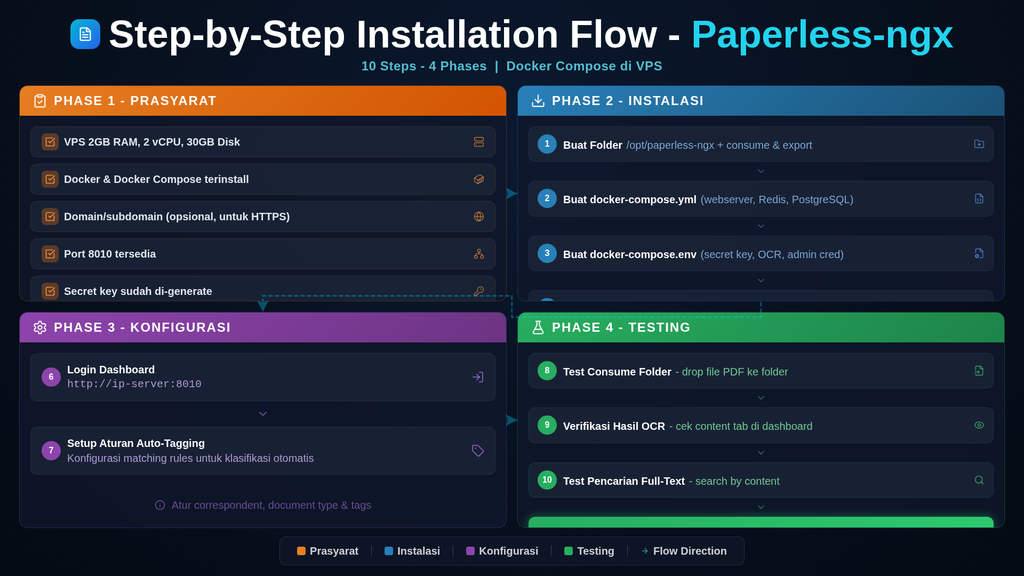Click step number 9 circle badge

(x=547, y=425)
